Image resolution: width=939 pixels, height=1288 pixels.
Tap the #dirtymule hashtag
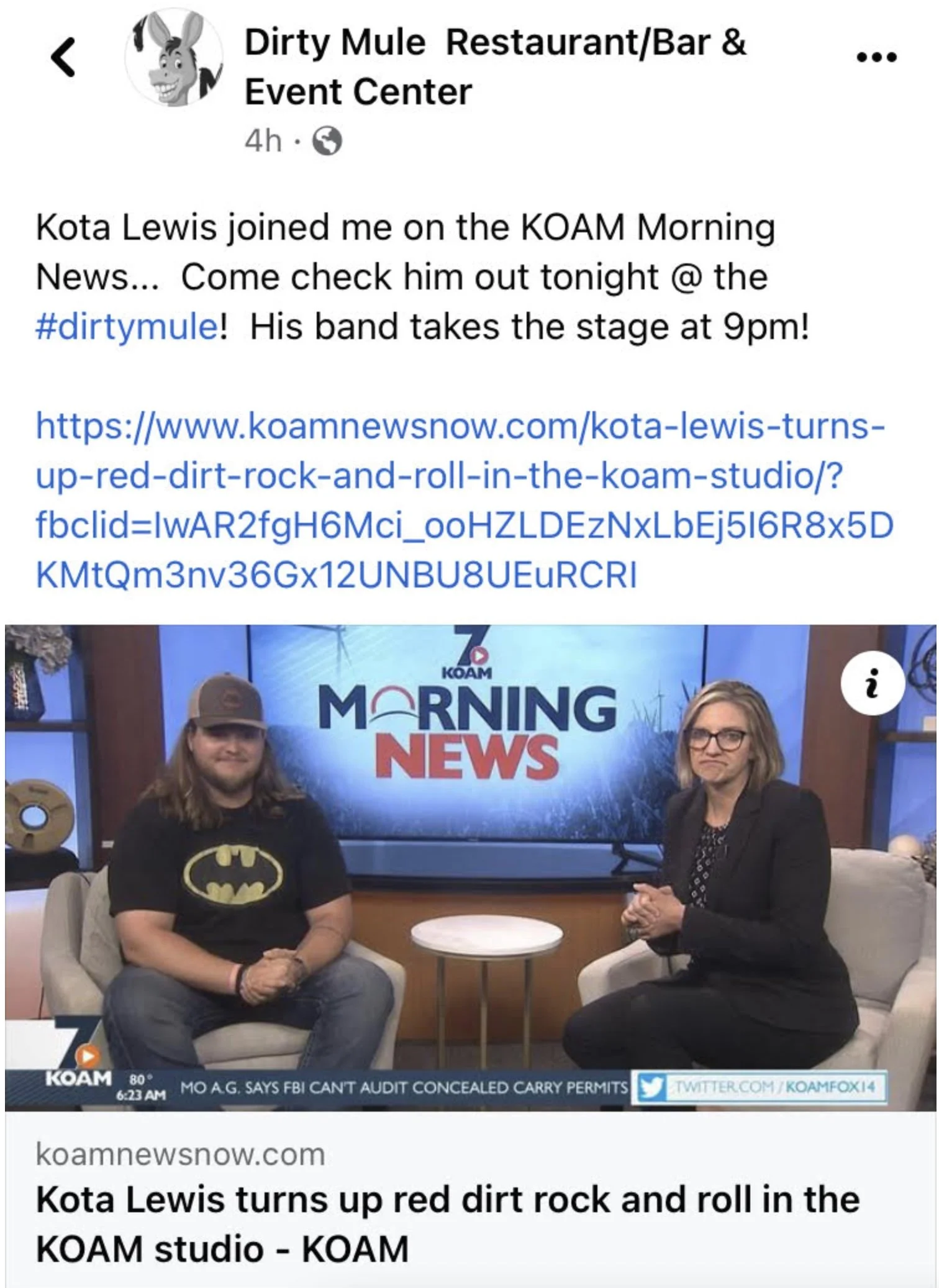(126, 327)
